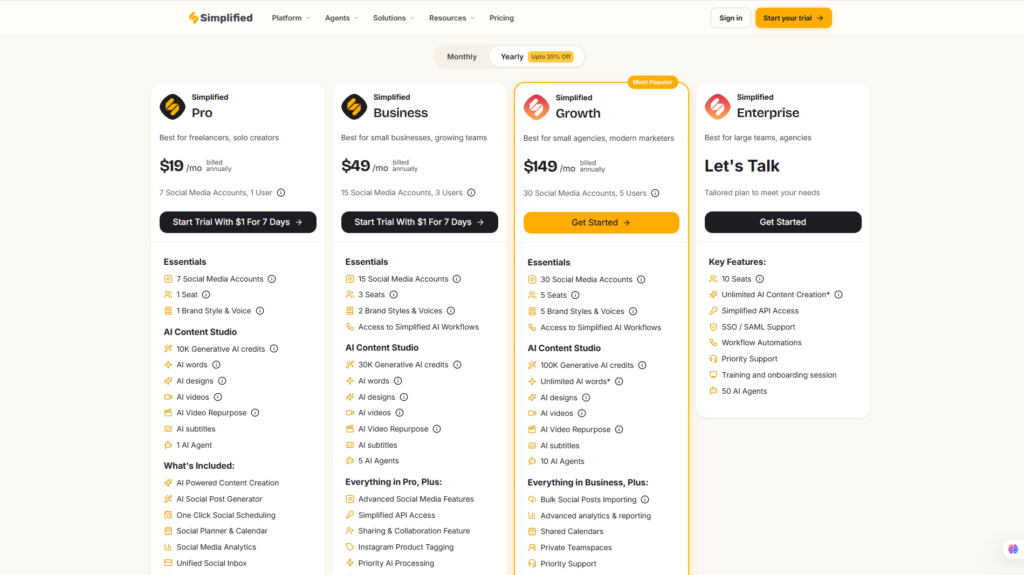Image resolution: width=1024 pixels, height=575 pixels.
Task: Click the SSO / SAML Support text
Action: point(758,327)
